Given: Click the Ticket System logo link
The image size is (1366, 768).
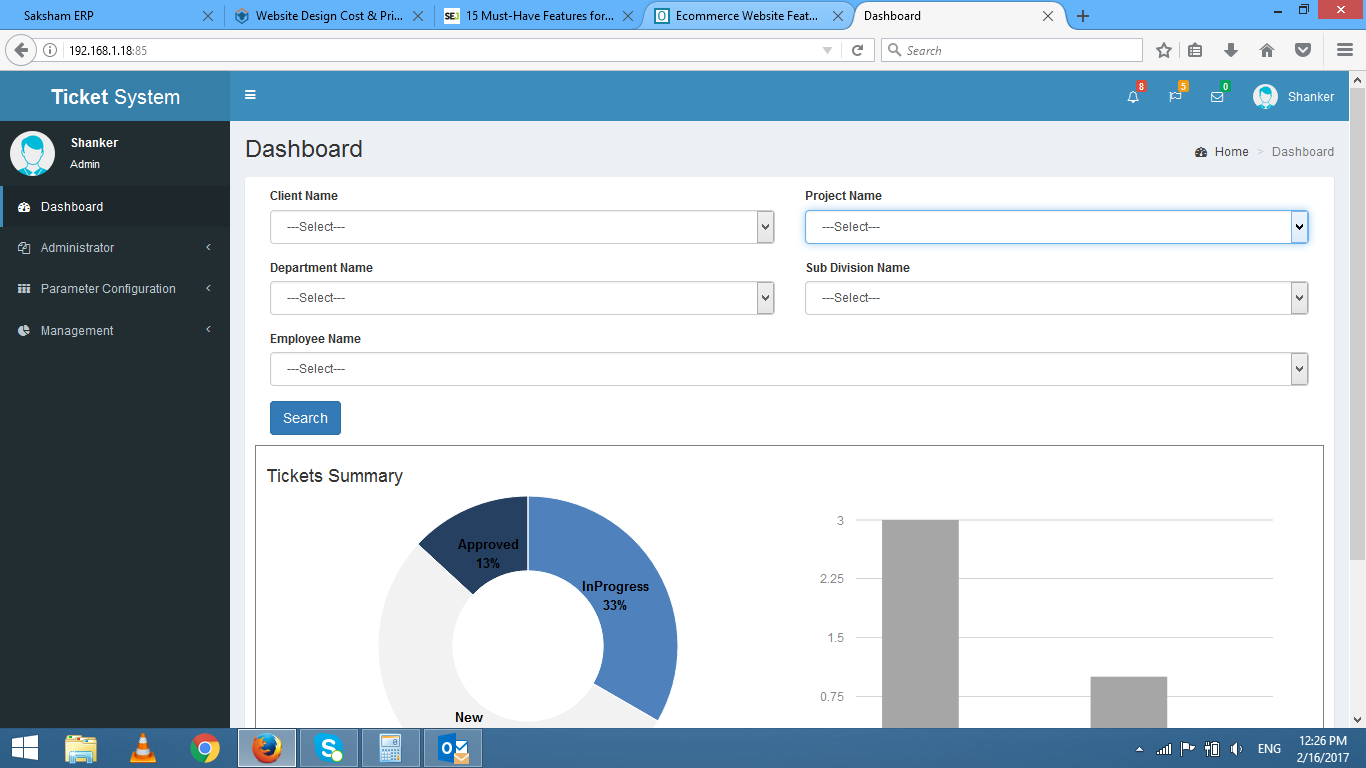Looking at the screenshot, I should pos(115,97).
